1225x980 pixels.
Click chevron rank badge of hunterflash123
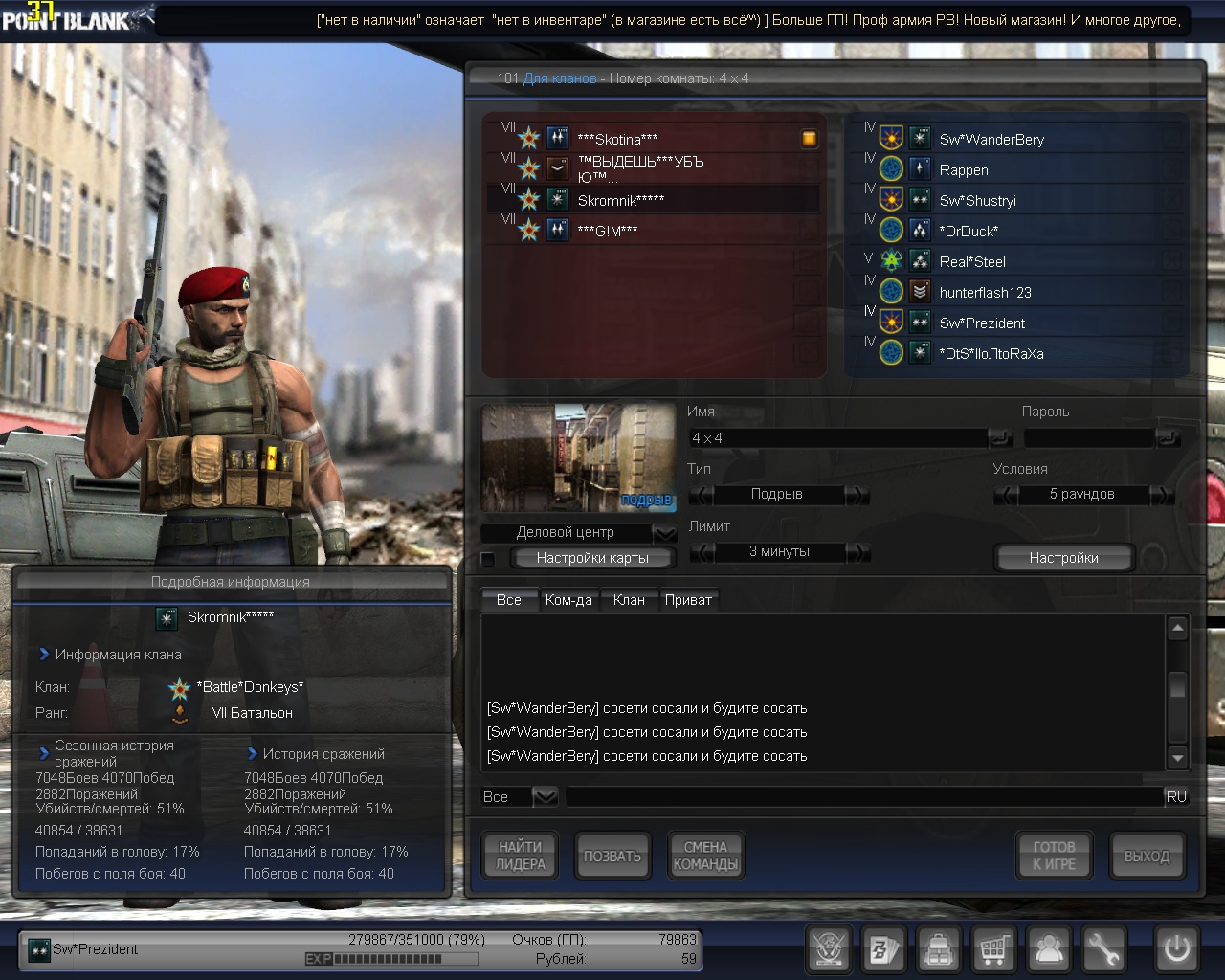pyautogui.click(x=920, y=292)
